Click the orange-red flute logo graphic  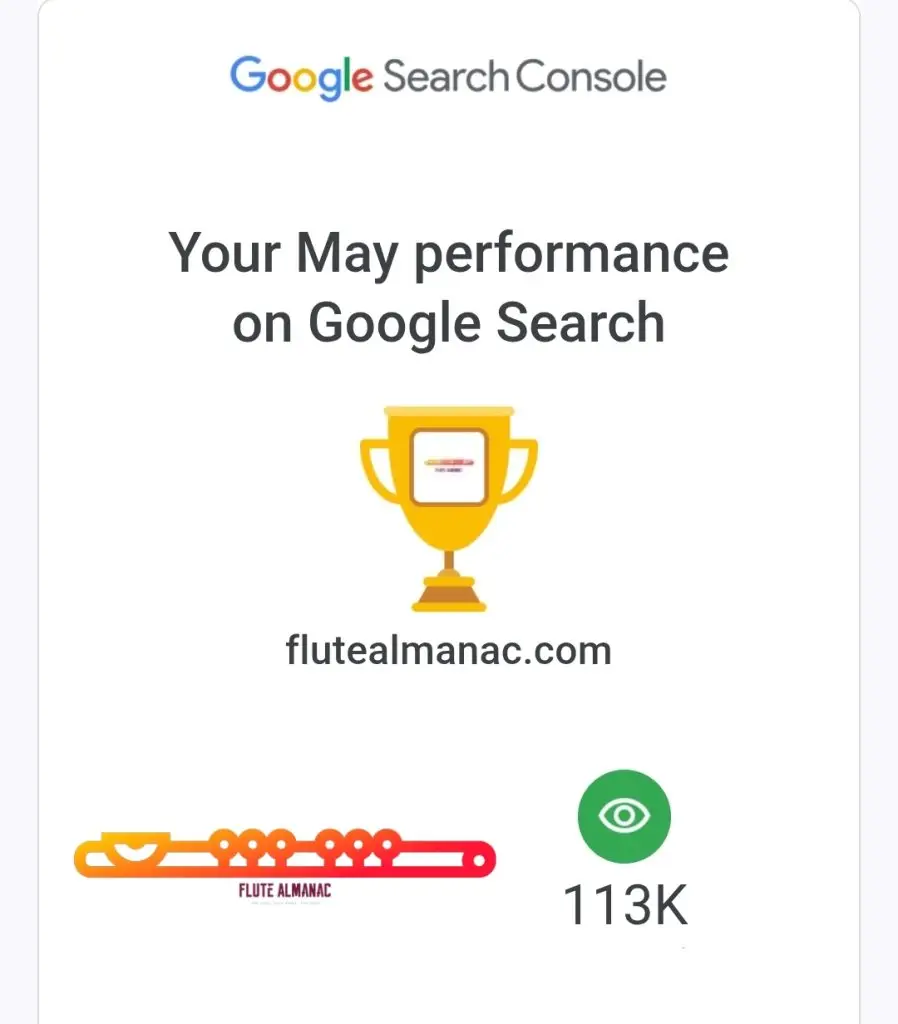pyautogui.click(x=285, y=855)
